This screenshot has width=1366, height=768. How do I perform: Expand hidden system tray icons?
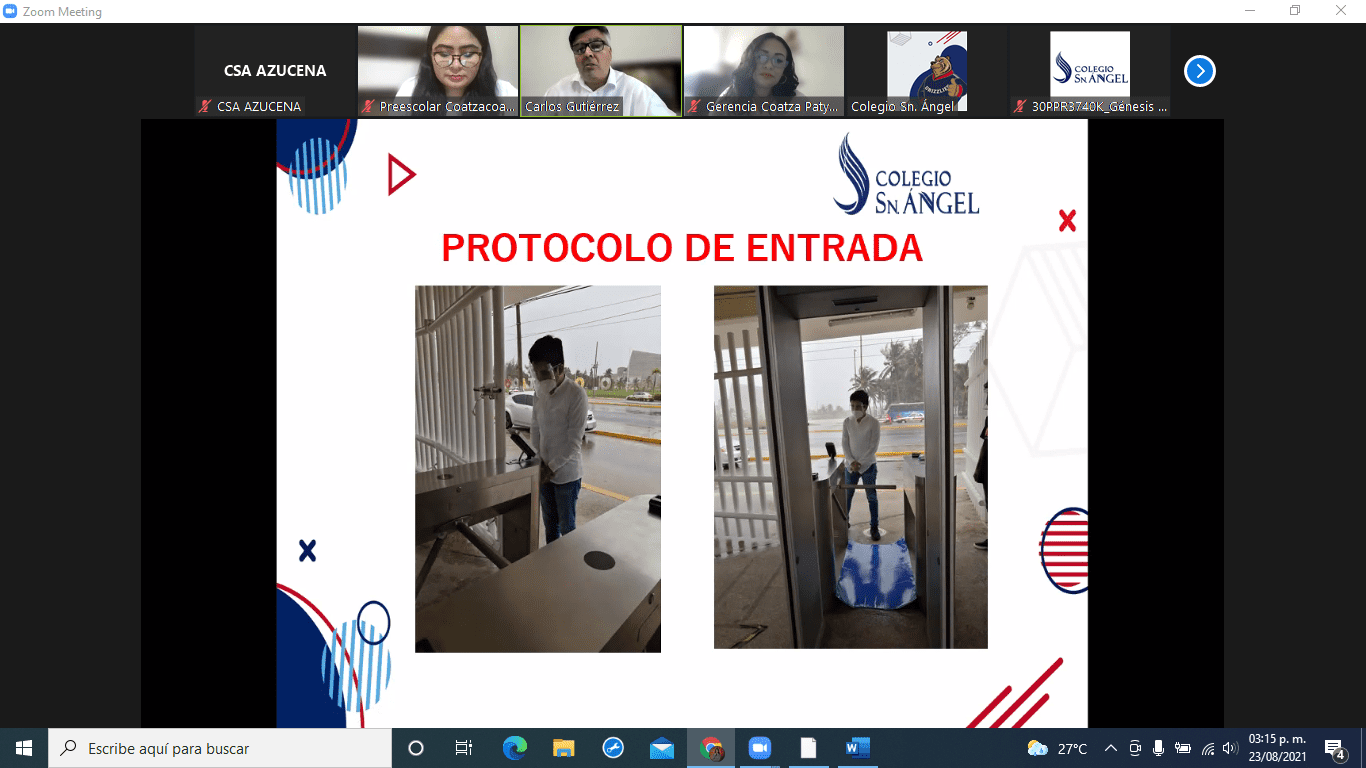point(1110,748)
